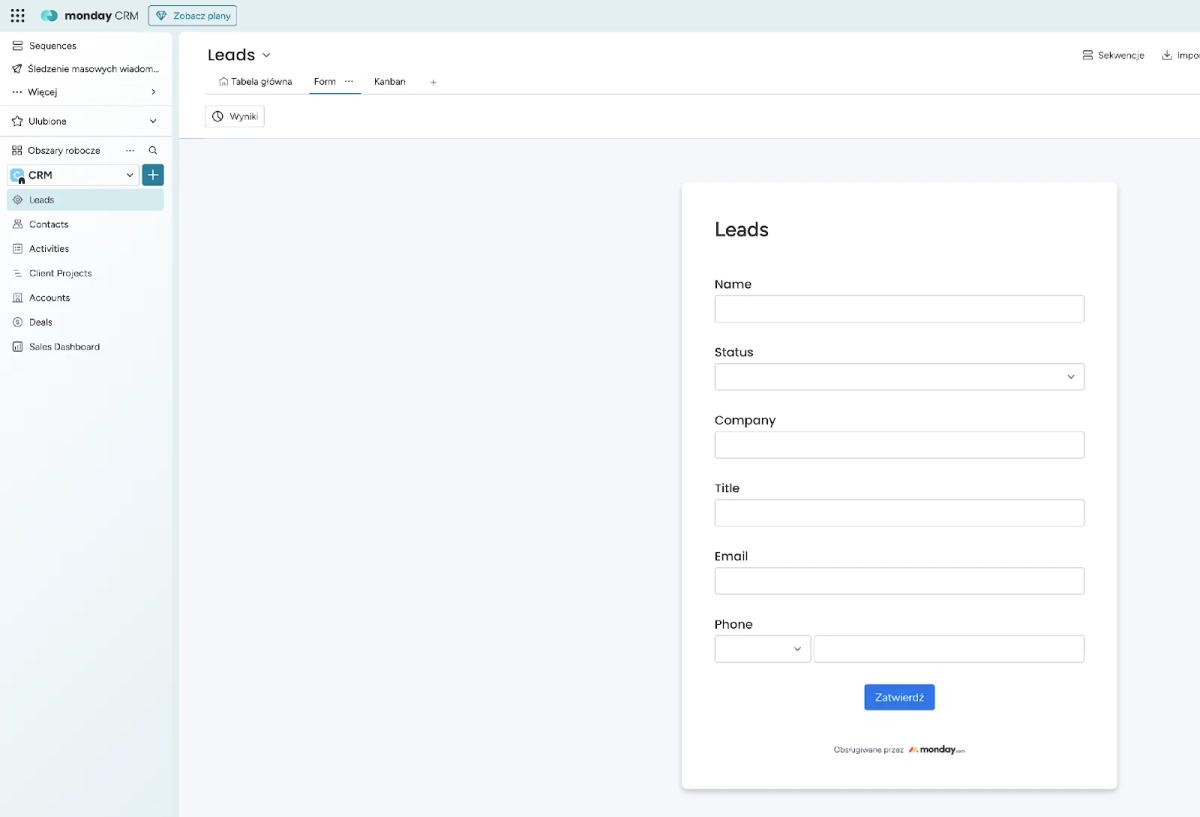Click the monday CRM logo

[90, 16]
